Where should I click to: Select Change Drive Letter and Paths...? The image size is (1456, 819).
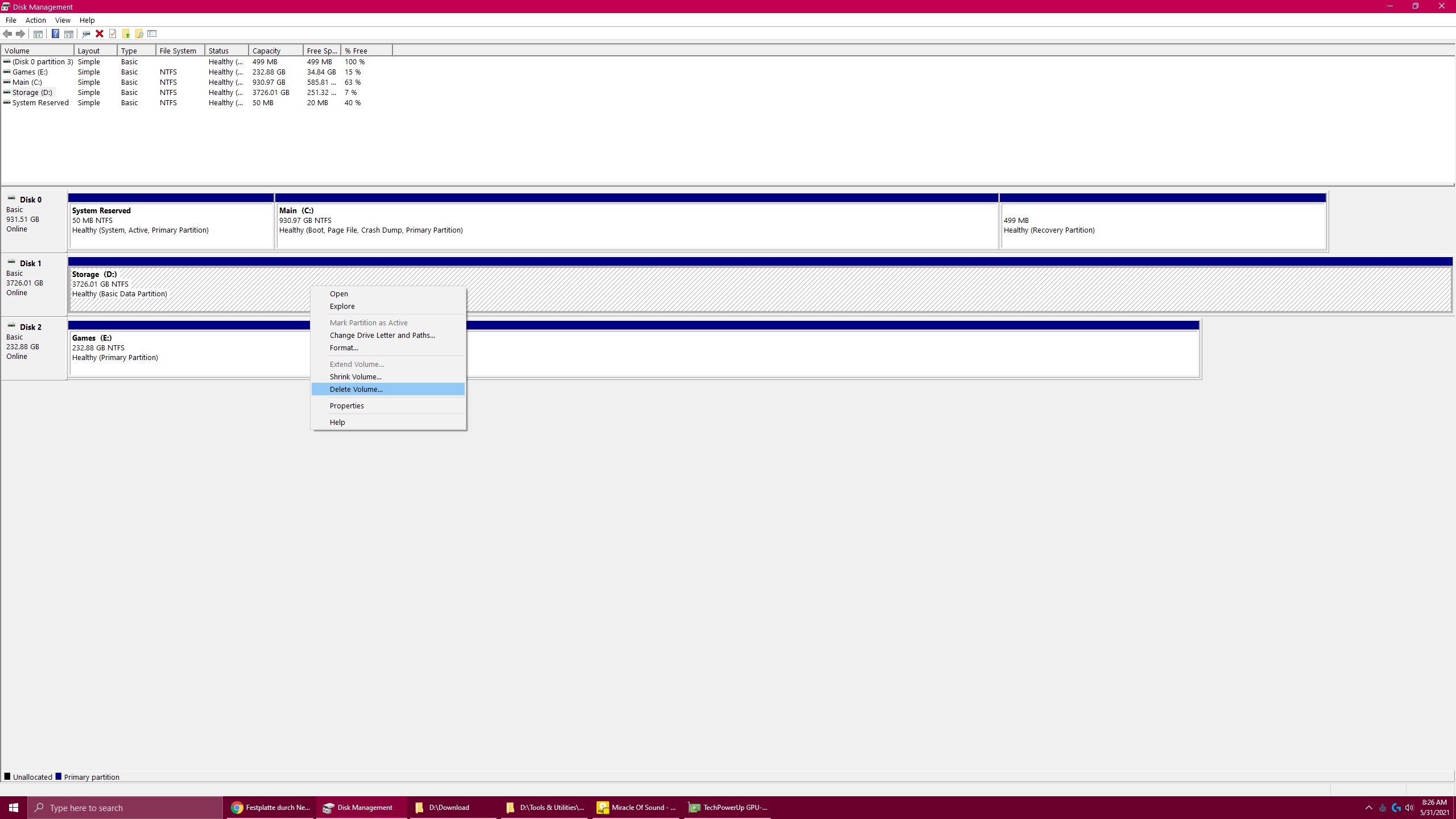pyautogui.click(x=382, y=336)
